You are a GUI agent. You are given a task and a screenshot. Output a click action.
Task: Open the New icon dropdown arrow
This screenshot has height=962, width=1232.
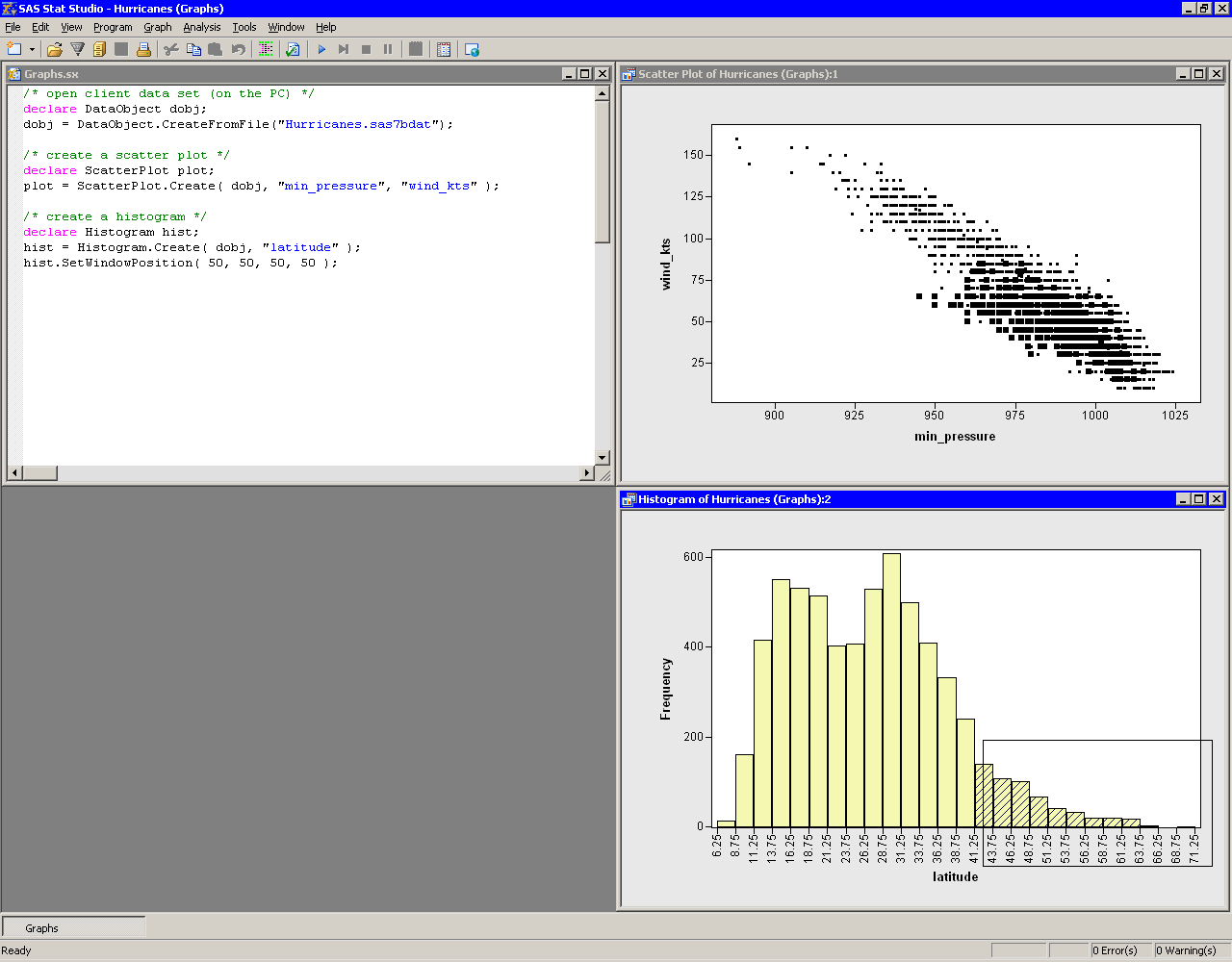(32, 49)
